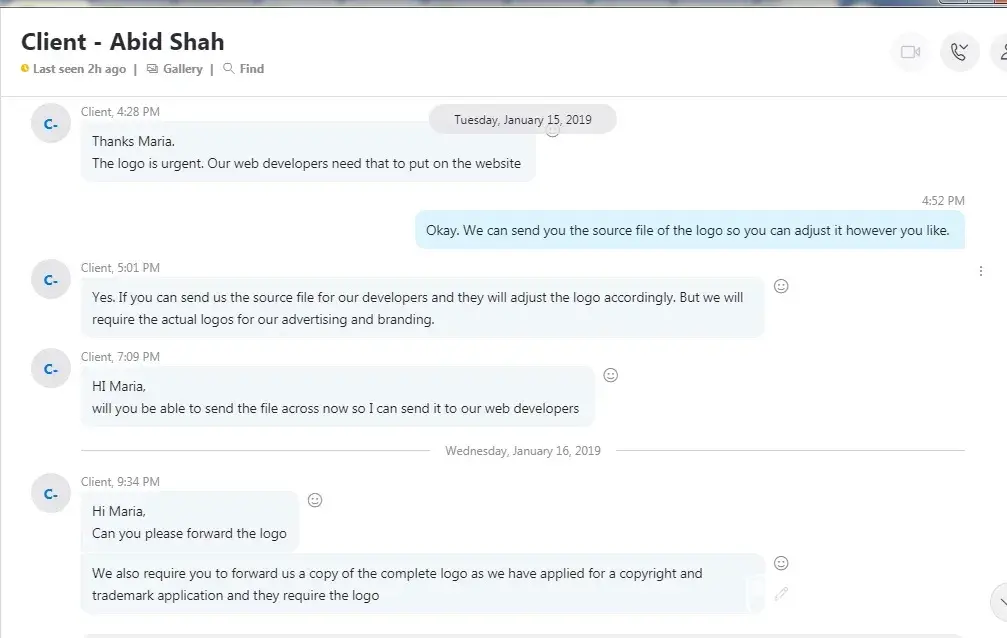Open the conversation Gallery
The width and height of the screenshot is (1007, 638).
point(175,69)
